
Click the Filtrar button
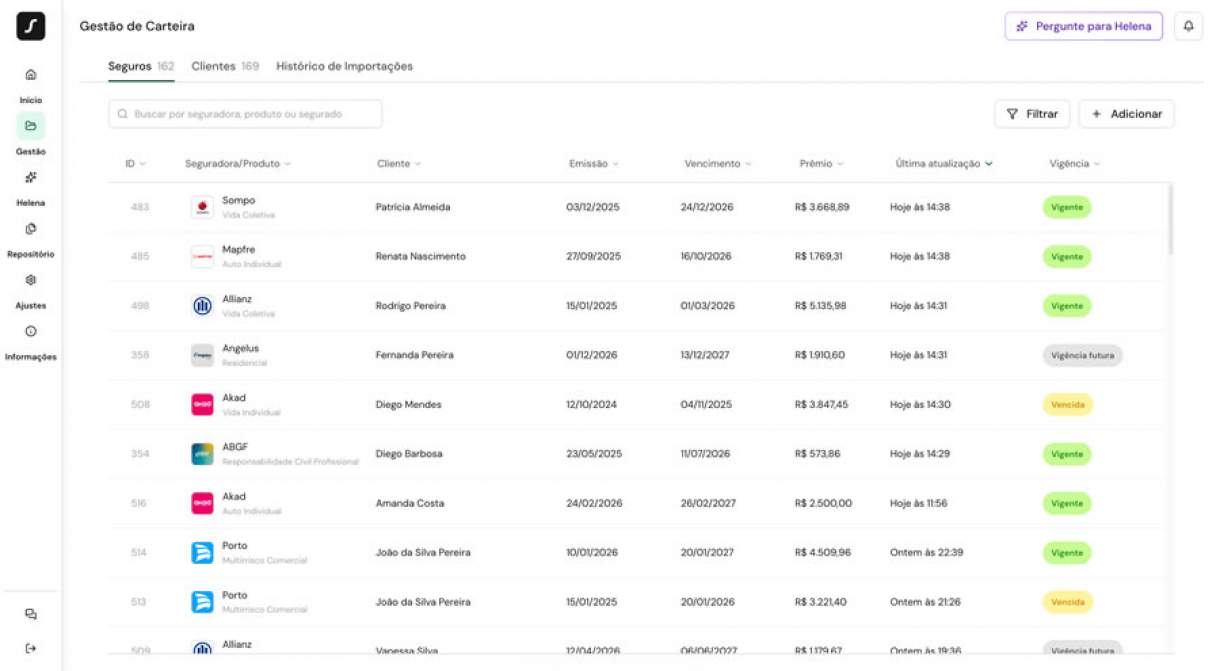tap(1031, 114)
